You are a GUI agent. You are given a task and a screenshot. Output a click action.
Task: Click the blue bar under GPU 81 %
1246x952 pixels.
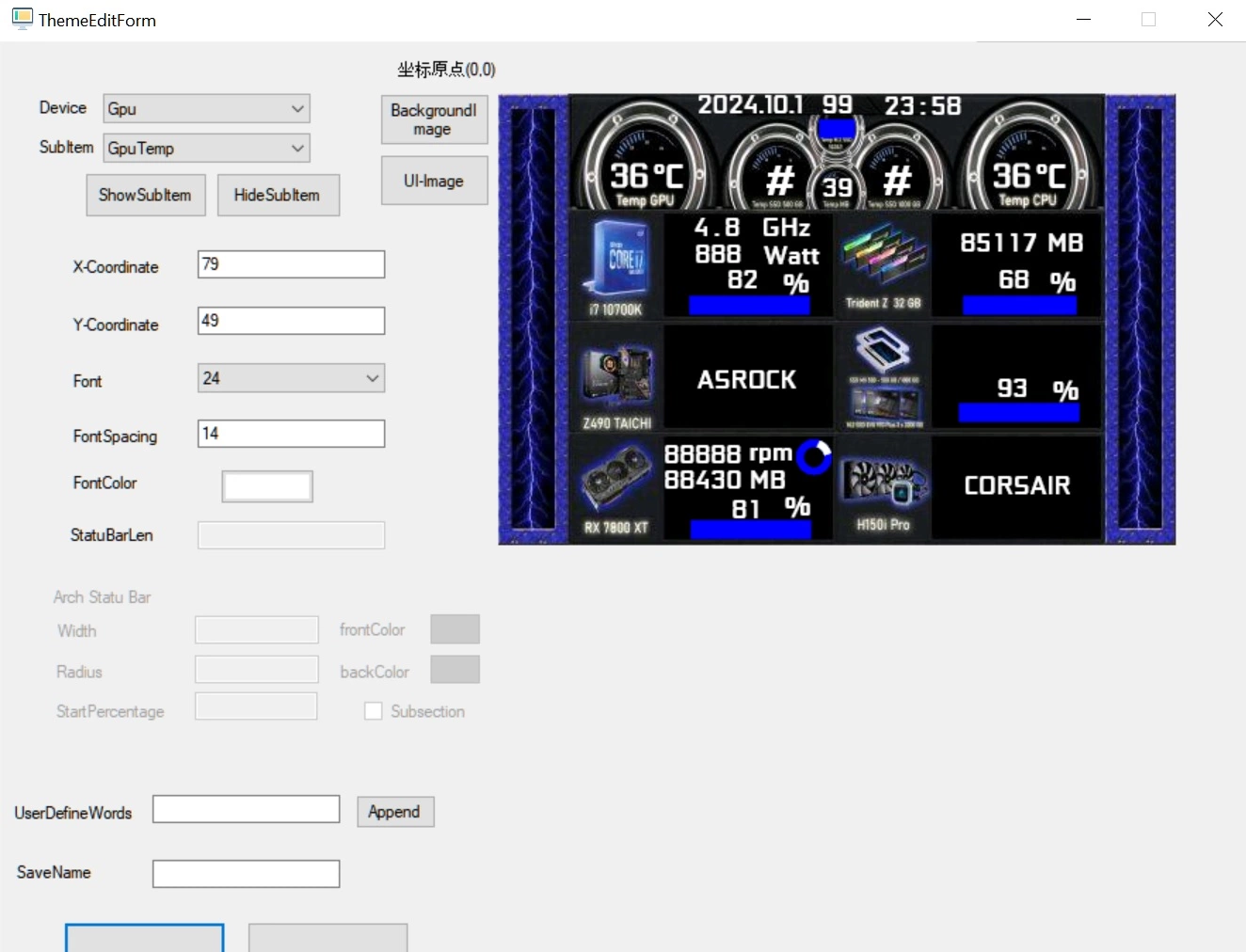[751, 530]
